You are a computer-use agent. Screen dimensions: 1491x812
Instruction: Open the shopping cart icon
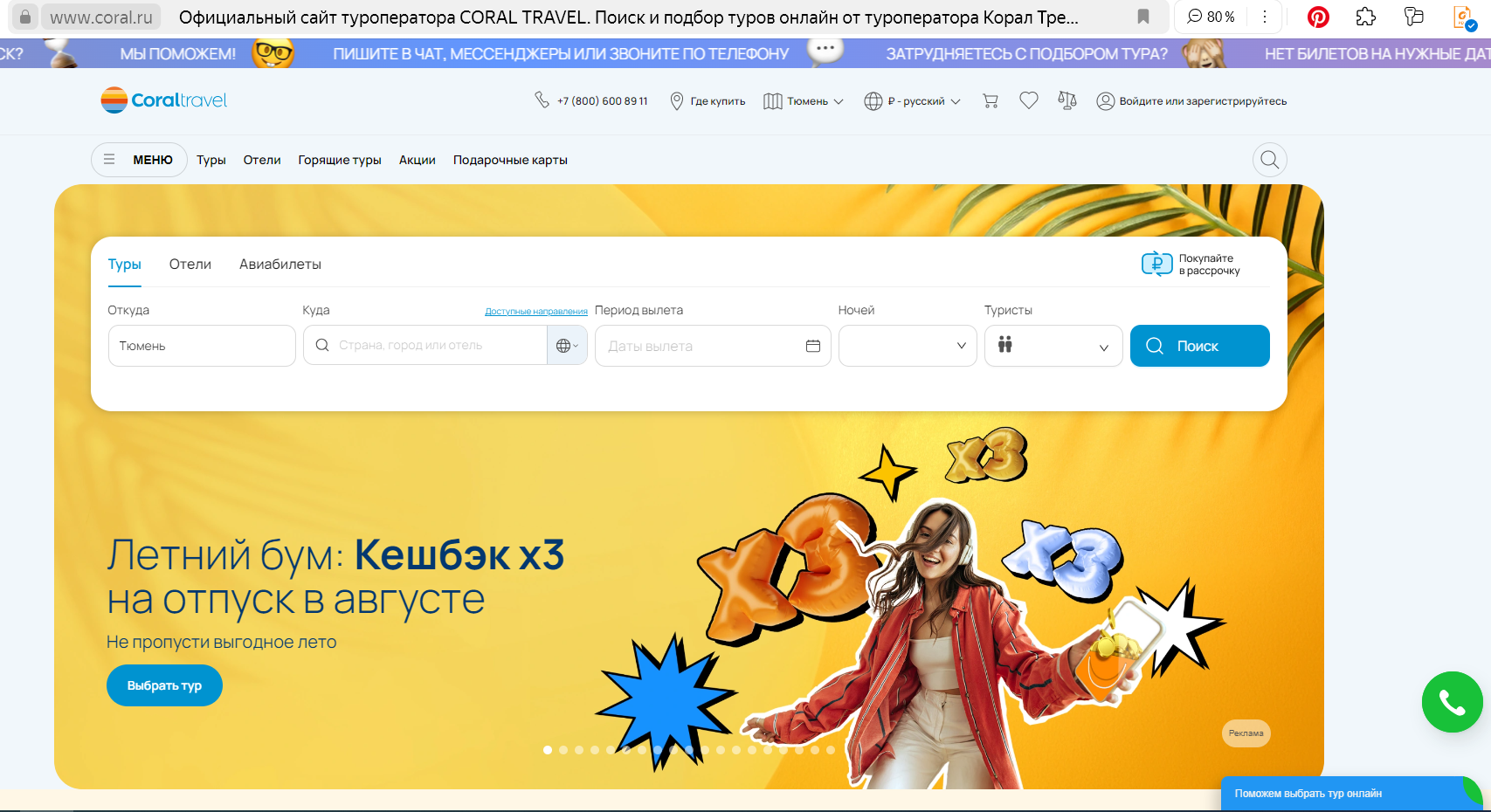pos(990,101)
